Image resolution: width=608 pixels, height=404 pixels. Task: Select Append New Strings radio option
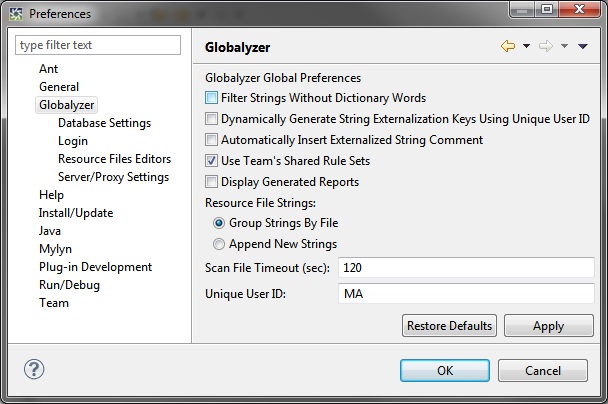pos(219,244)
